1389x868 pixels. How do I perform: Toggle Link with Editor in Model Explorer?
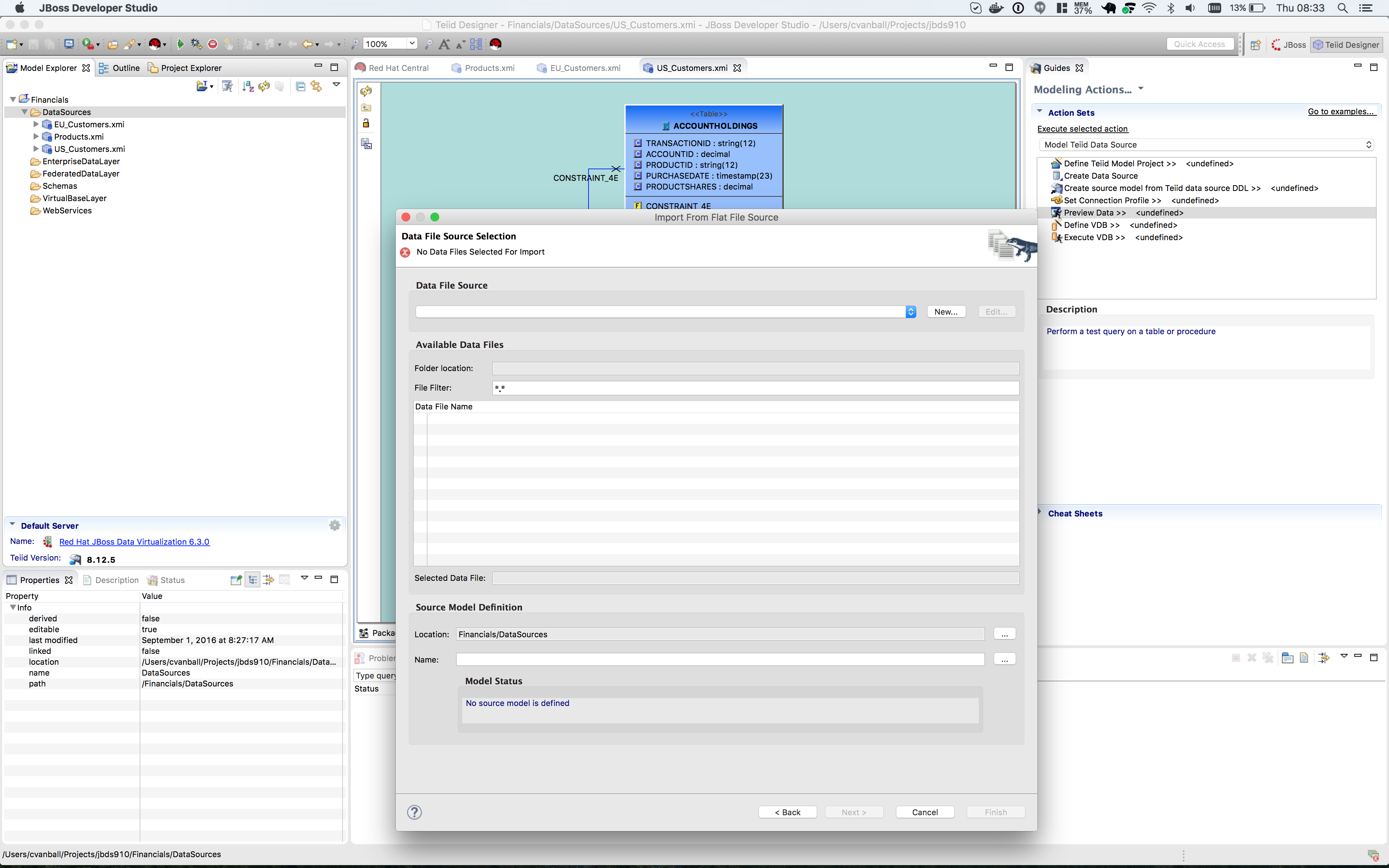click(316, 86)
